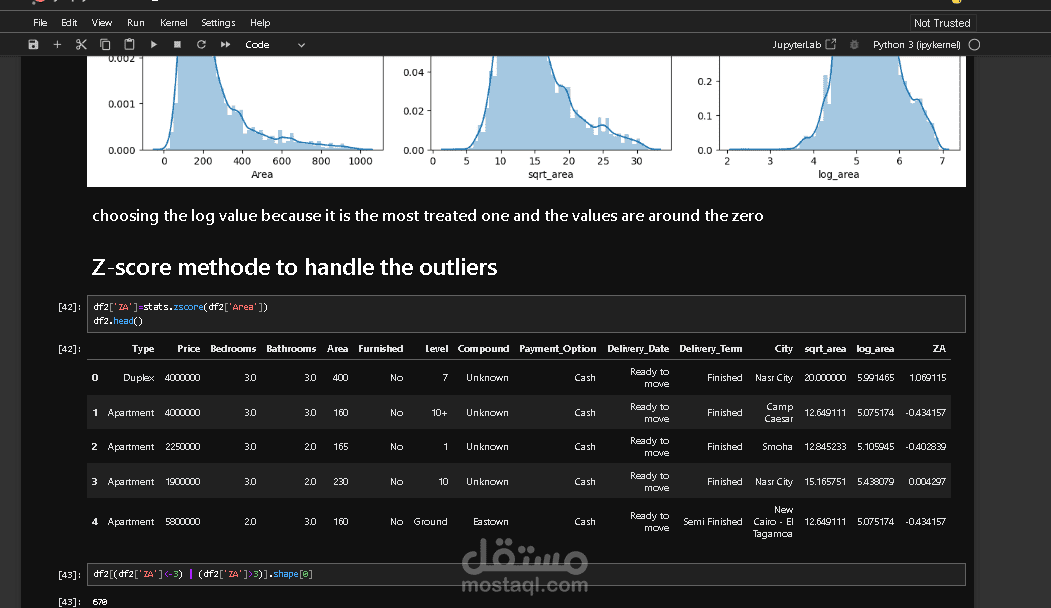Open the Edit menu
This screenshot has height=608, width=1051.
[x=69, y=23]
